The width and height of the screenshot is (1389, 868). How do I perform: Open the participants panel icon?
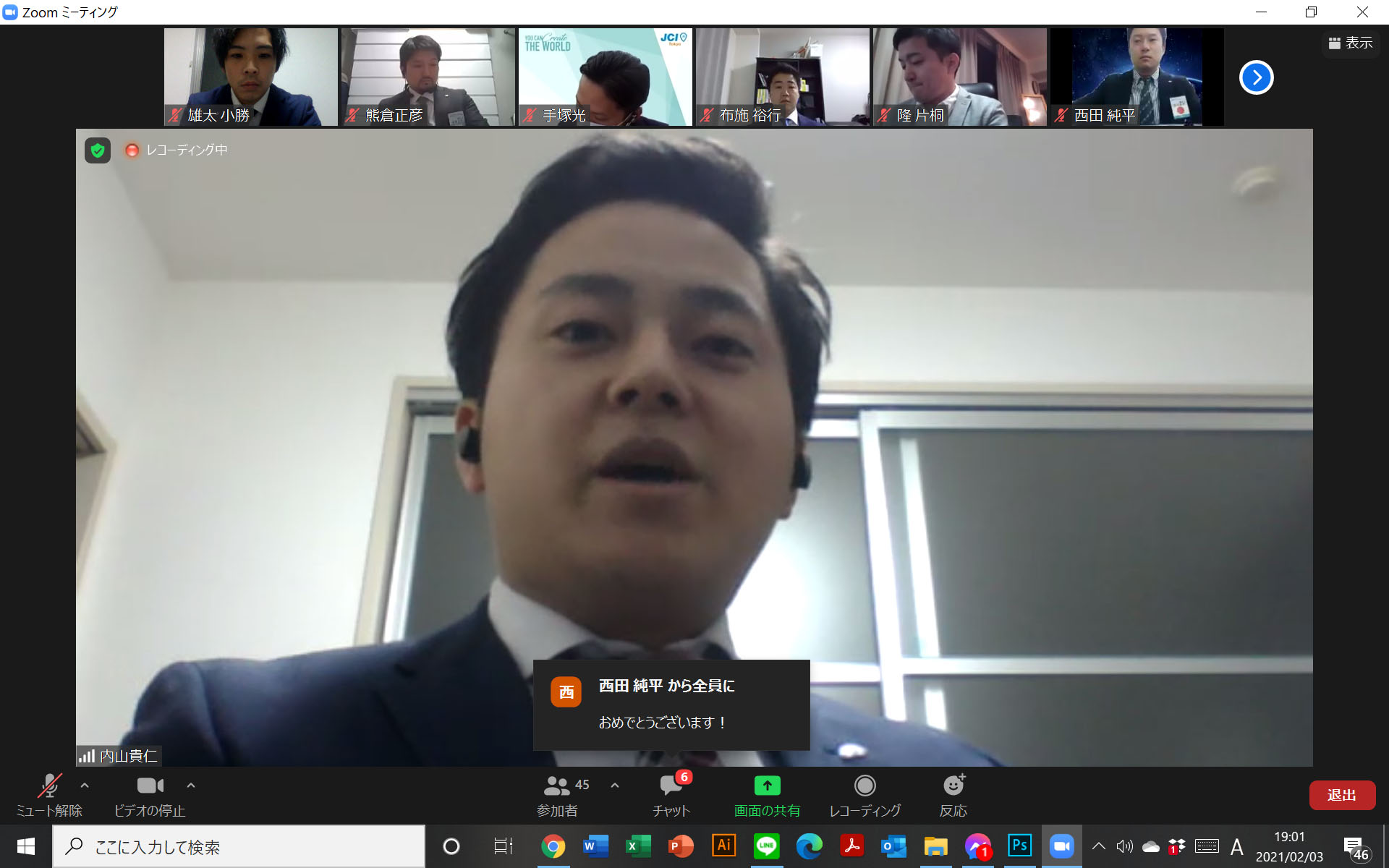pyautogui.click(x=557, y=786)
